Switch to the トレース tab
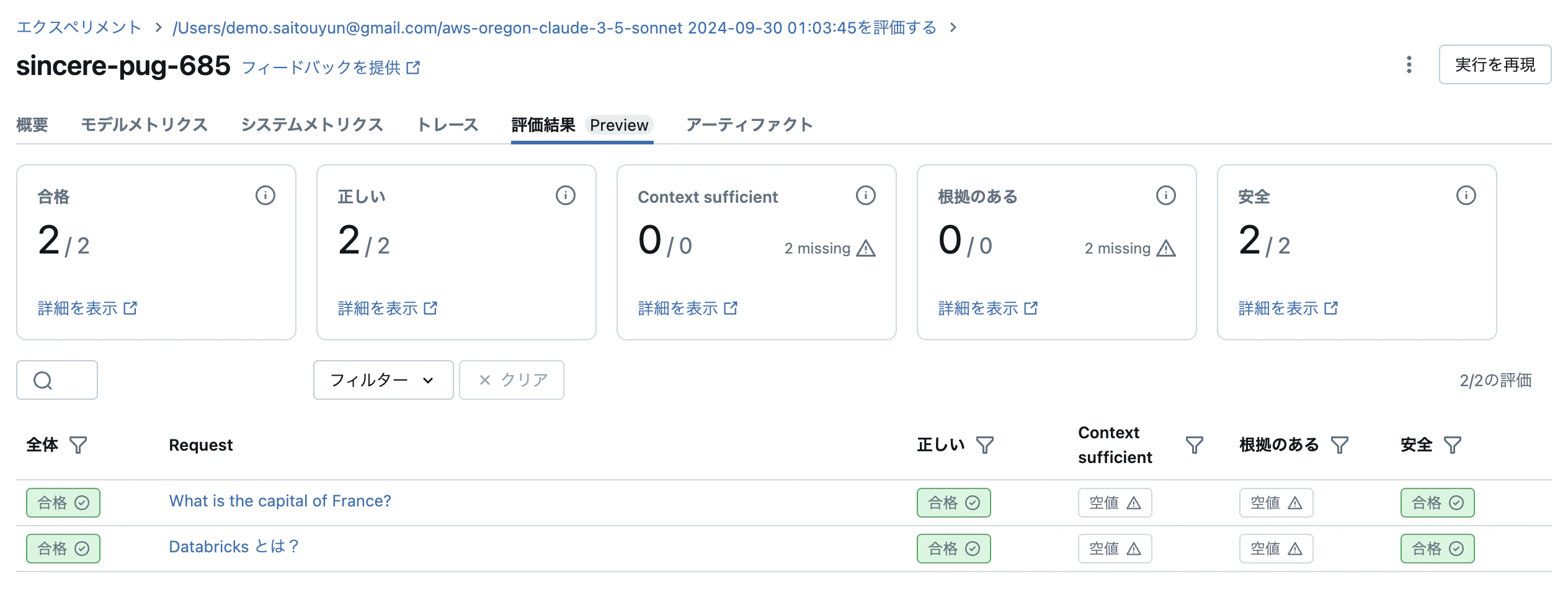Screen dimensions: 1568x605 point(447,125)
